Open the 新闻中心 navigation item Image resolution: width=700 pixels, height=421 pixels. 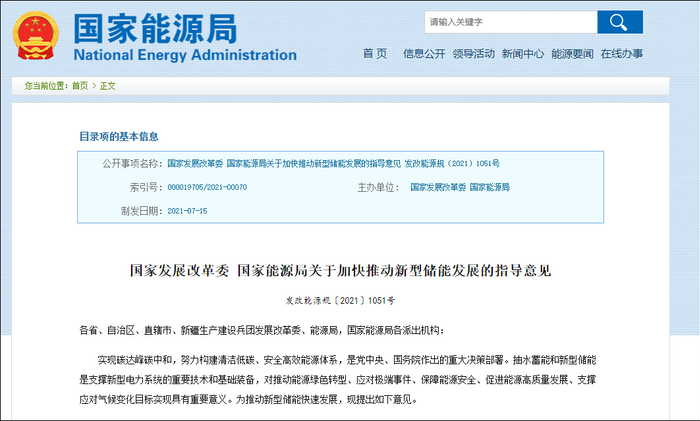(523, 54)
